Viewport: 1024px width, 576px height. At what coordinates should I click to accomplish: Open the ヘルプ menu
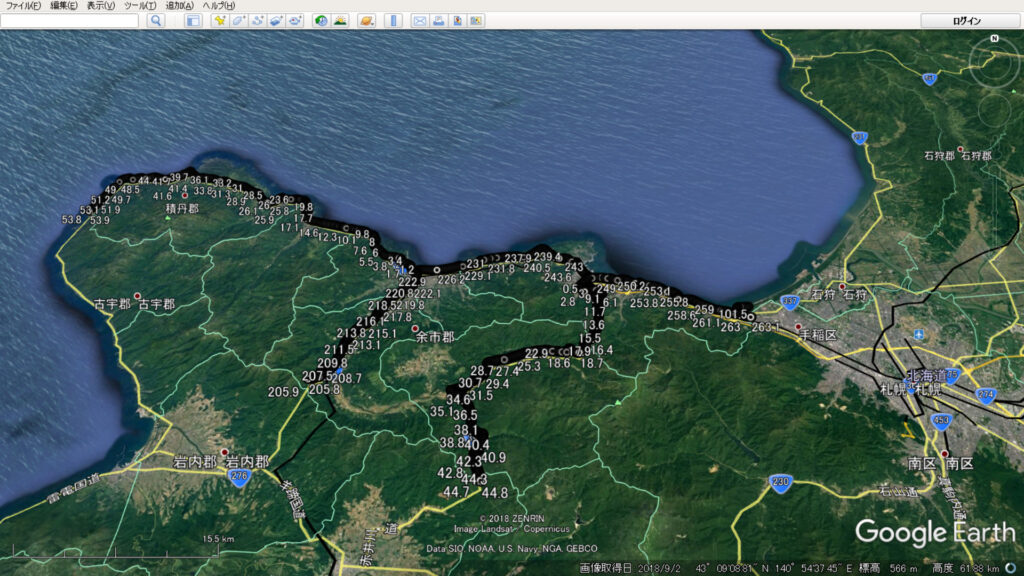[219, 6]
